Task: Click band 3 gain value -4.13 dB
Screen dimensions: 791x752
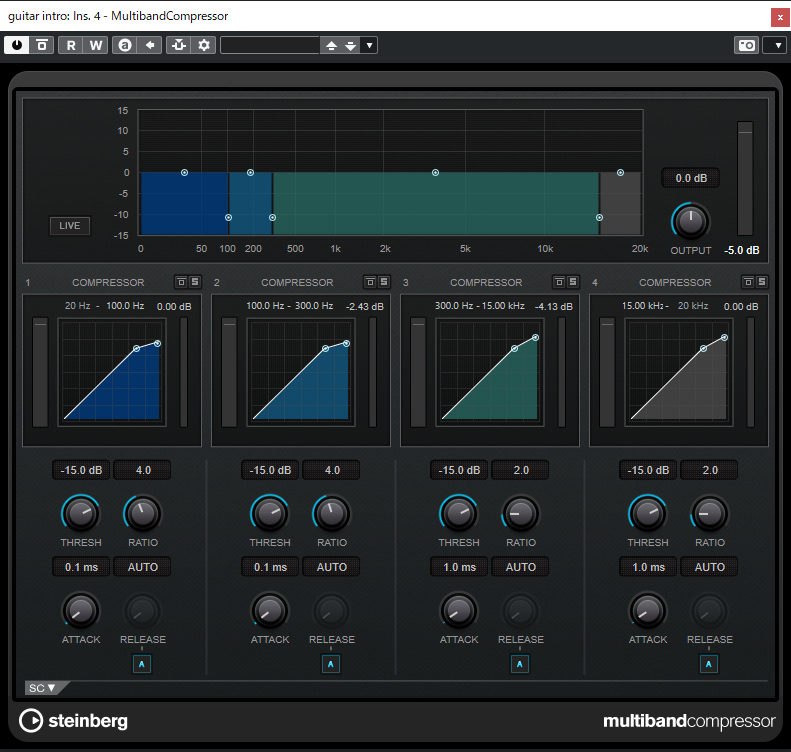Action: coord(554,307)
